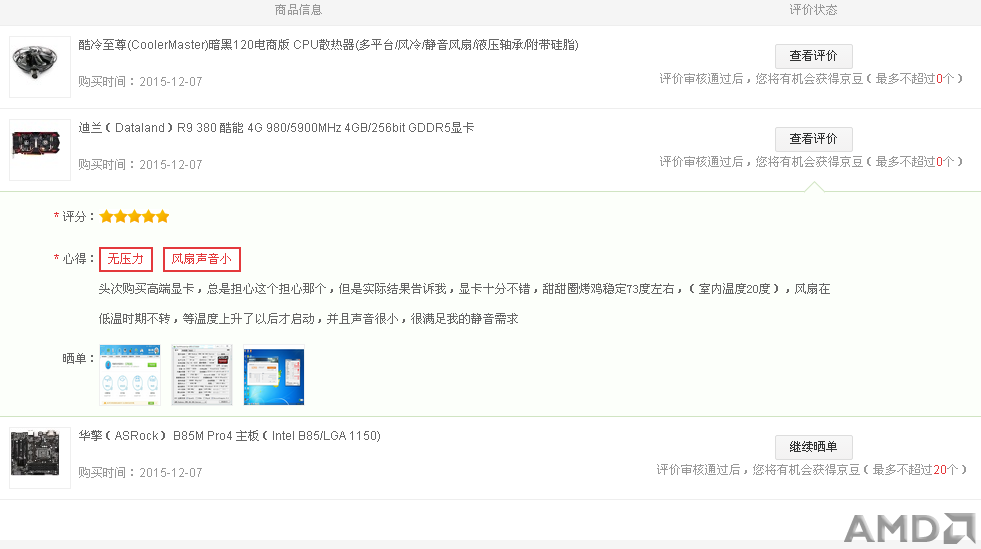Open the first 晒单 screenshot thumbnail

click(x=130, y=375)
